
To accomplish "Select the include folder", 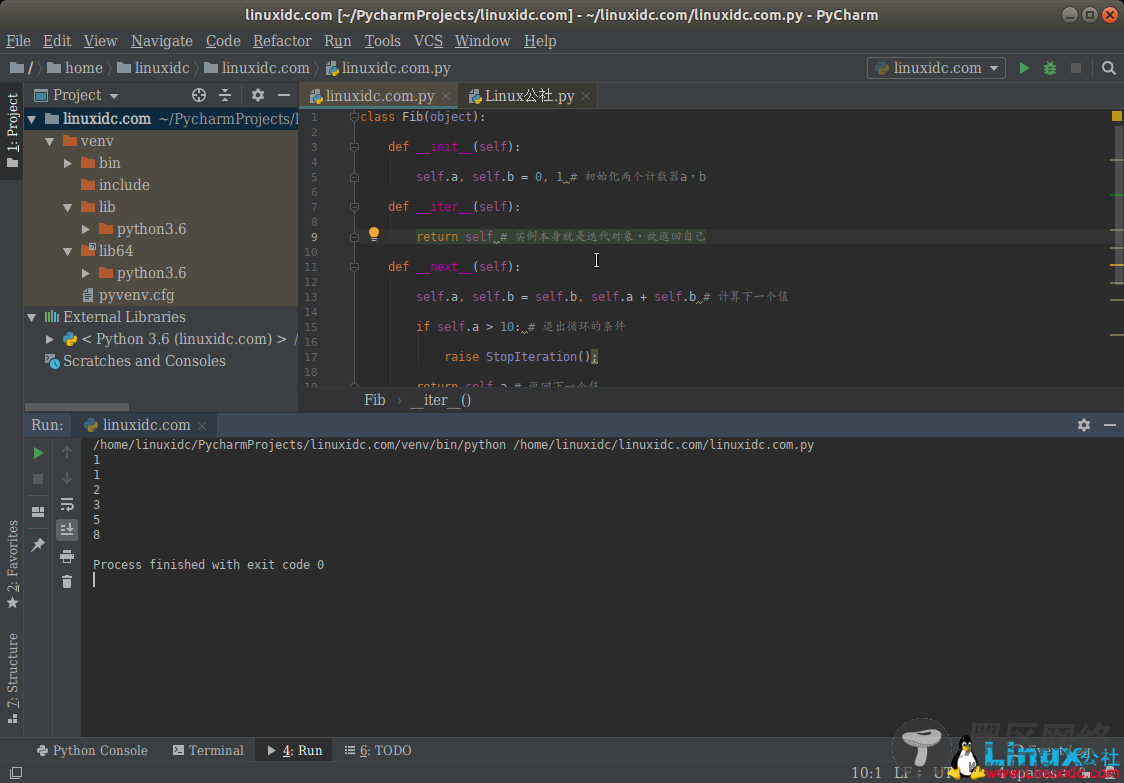I will pos(124,185).
